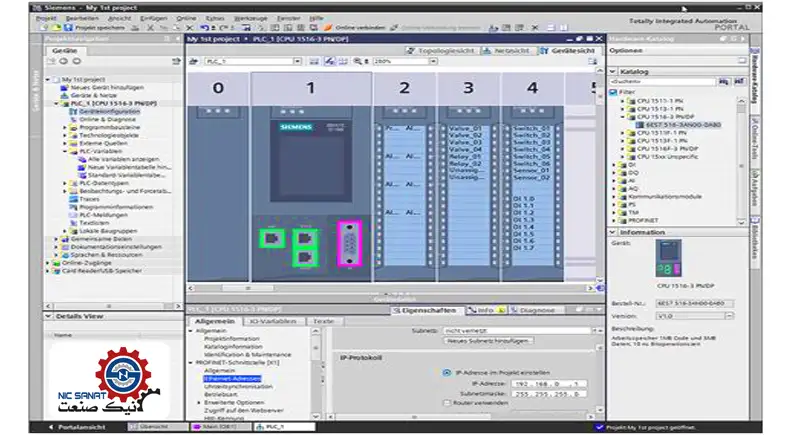Enable the Router verwenden checkbox
Viewport: 800px width, 435px height.
tap(447, 403)
